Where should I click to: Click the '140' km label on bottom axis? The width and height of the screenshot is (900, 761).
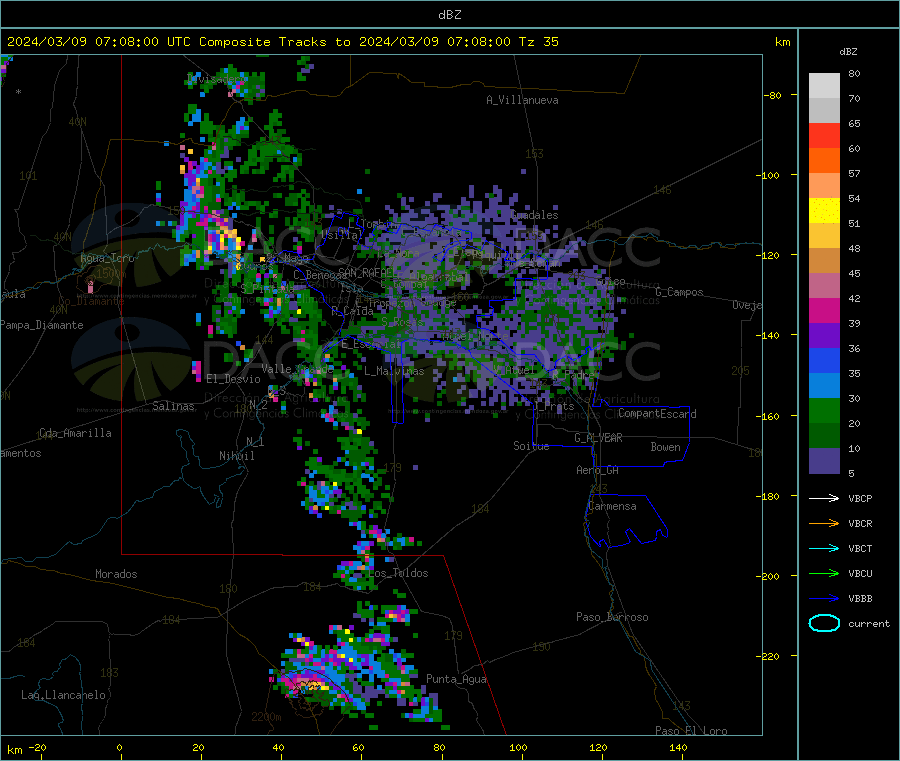[678, 748]
